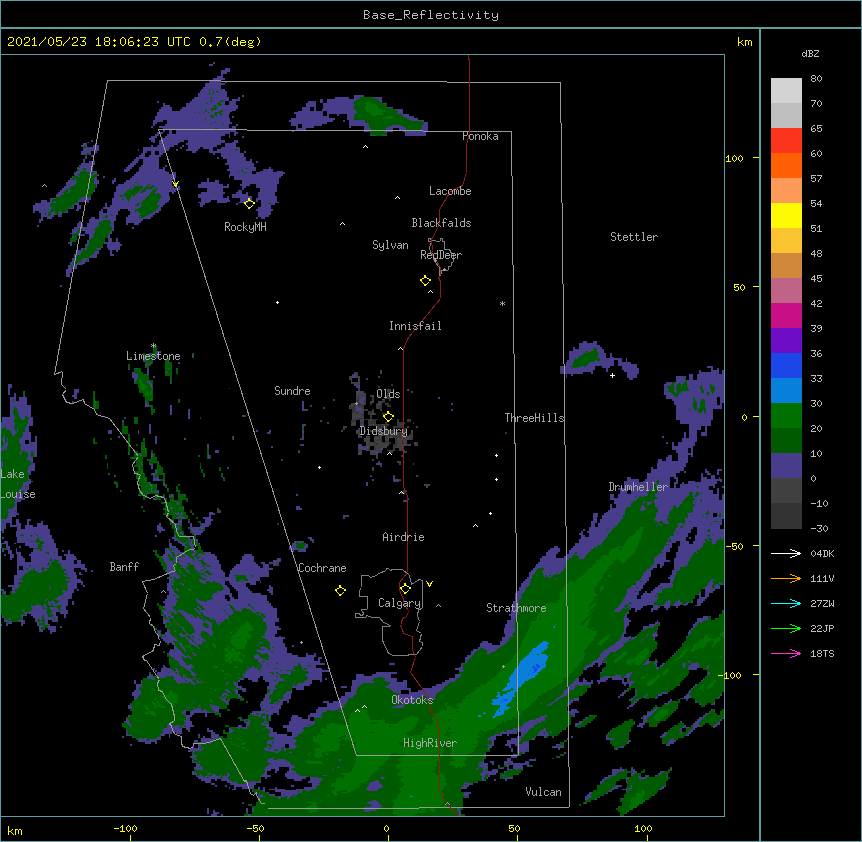Click the yellow station marker west of Calgary
862x842 pixels.
(x=340, y=590)
